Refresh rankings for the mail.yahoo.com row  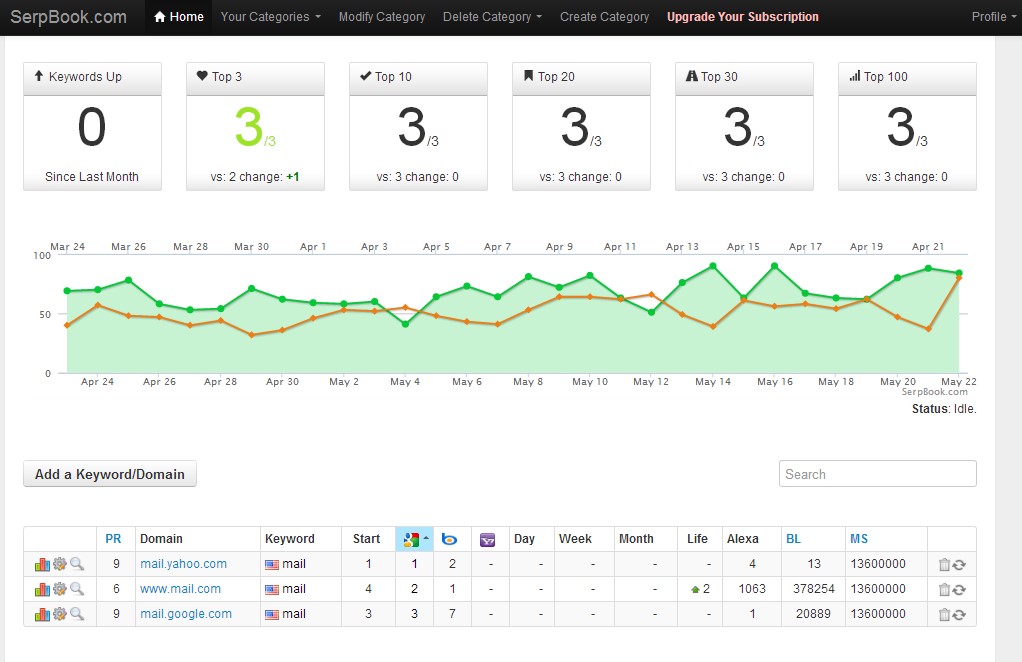[x=959, y=565]
